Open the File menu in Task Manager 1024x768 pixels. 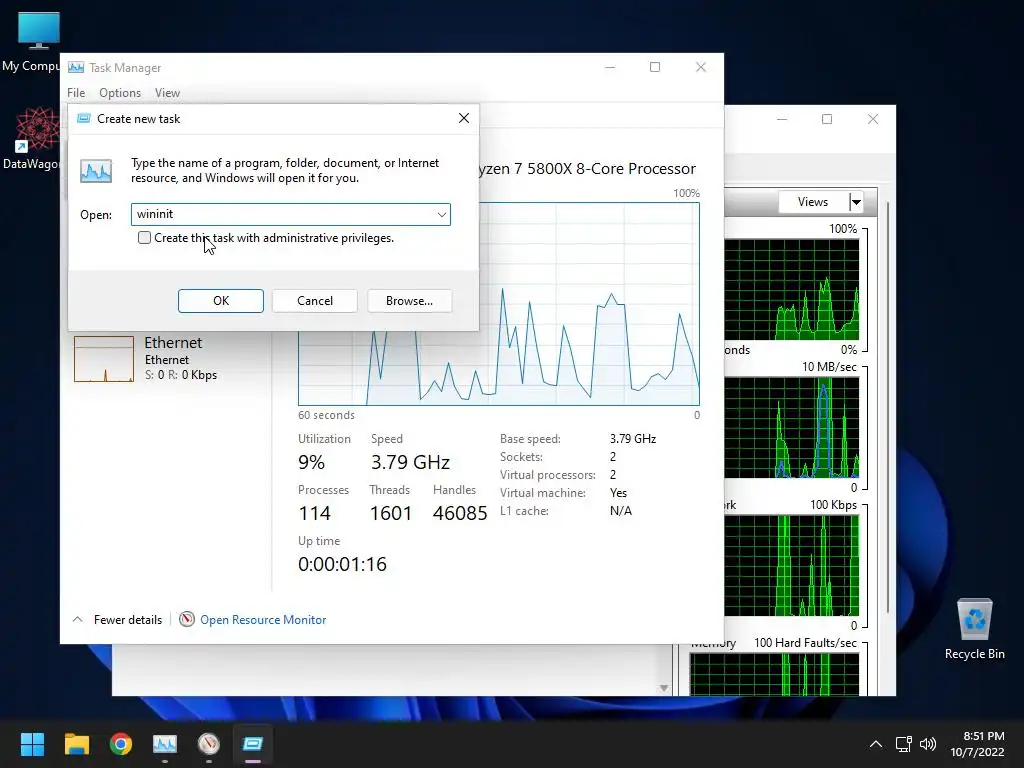pyautogui.click(x=76, y=93)
